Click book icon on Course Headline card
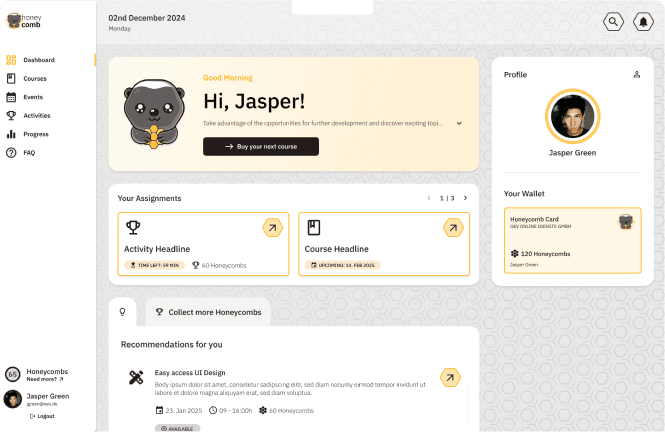 click(x=314, y=227)
